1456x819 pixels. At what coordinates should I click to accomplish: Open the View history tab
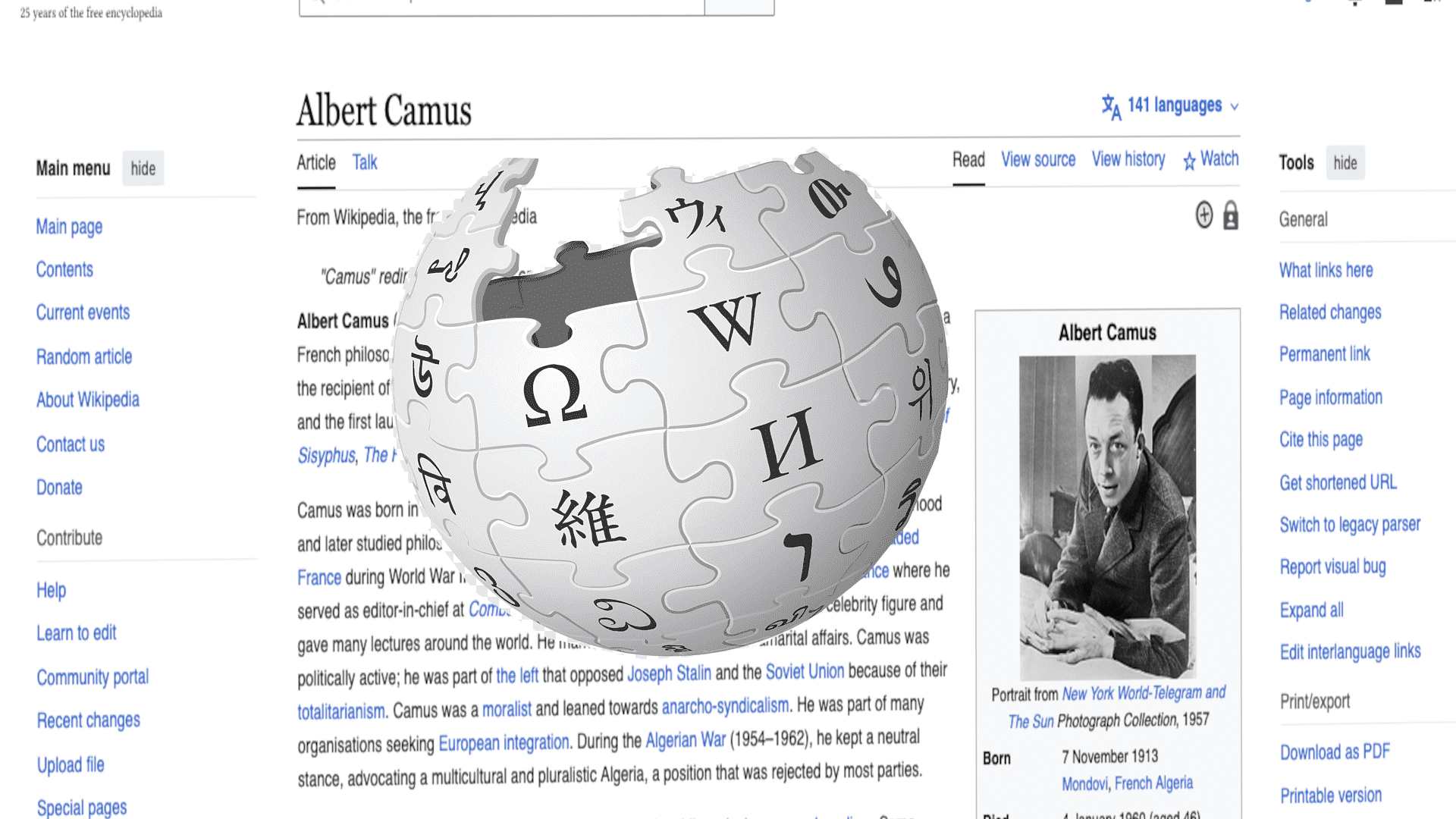1128,159
